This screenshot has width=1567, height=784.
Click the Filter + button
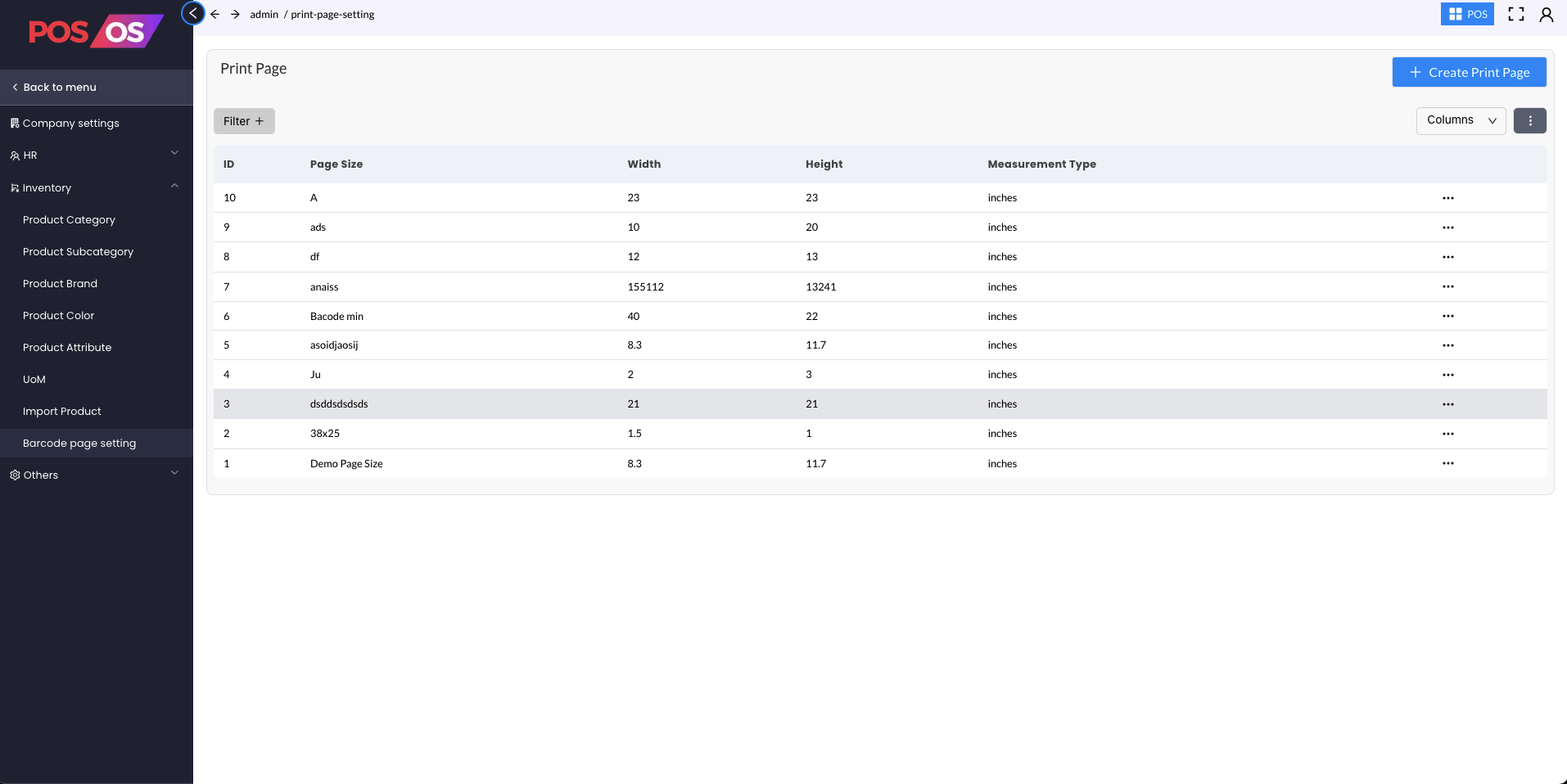coord(244,121)
